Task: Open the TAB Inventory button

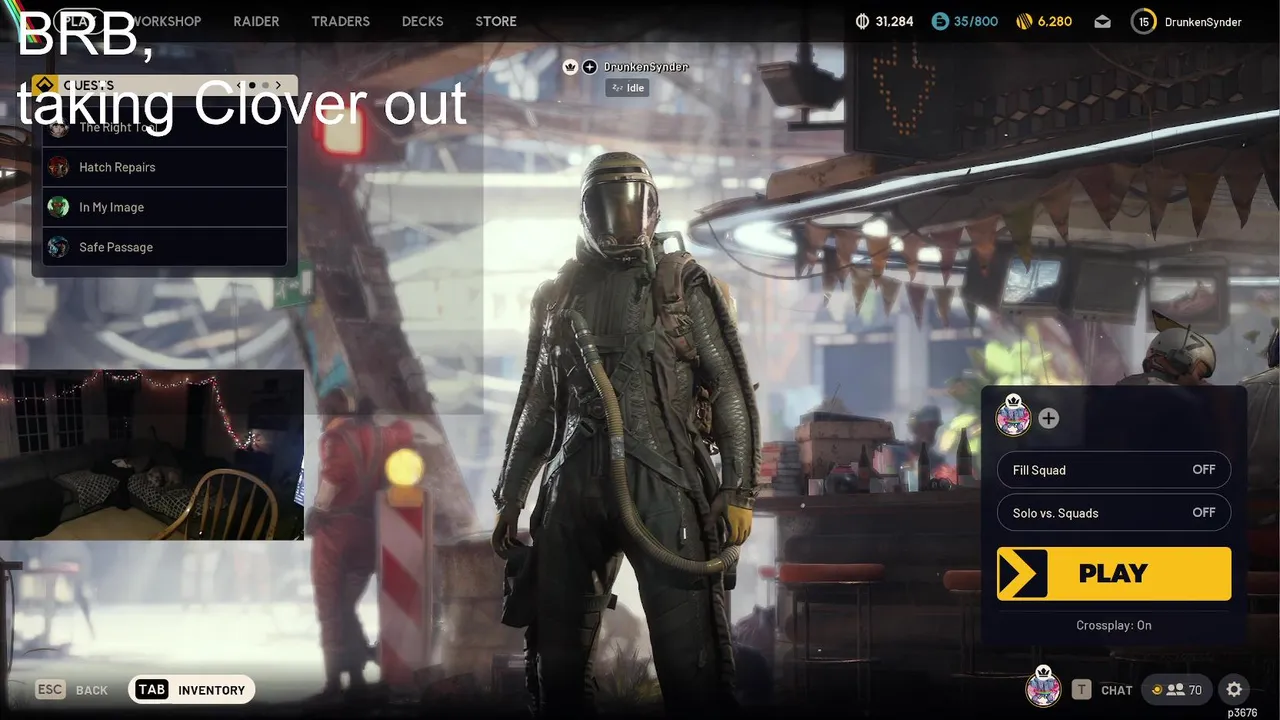Action: [x=191, y=690]
